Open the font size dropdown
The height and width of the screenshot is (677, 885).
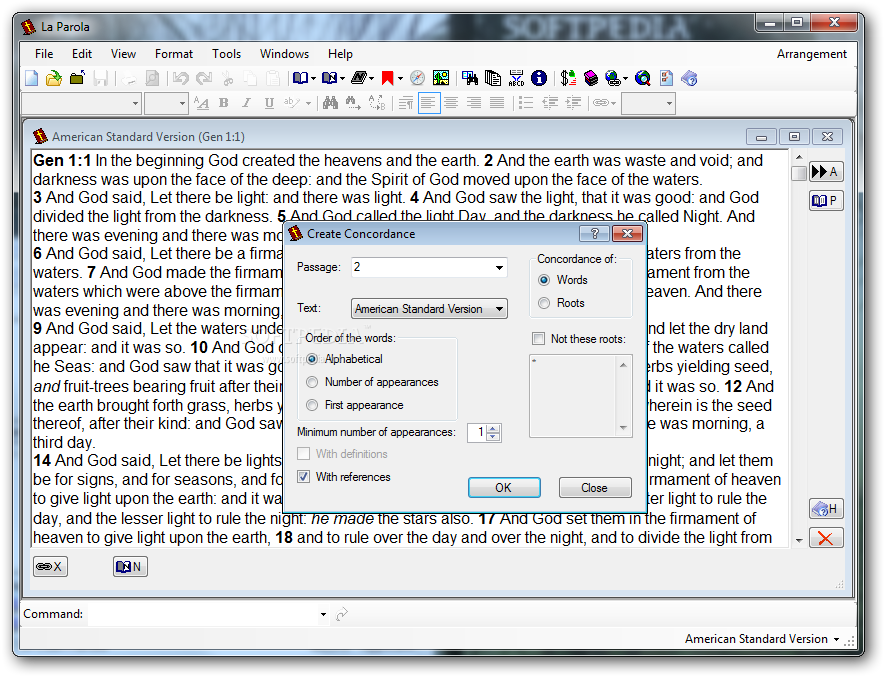(x=182, y=103)
